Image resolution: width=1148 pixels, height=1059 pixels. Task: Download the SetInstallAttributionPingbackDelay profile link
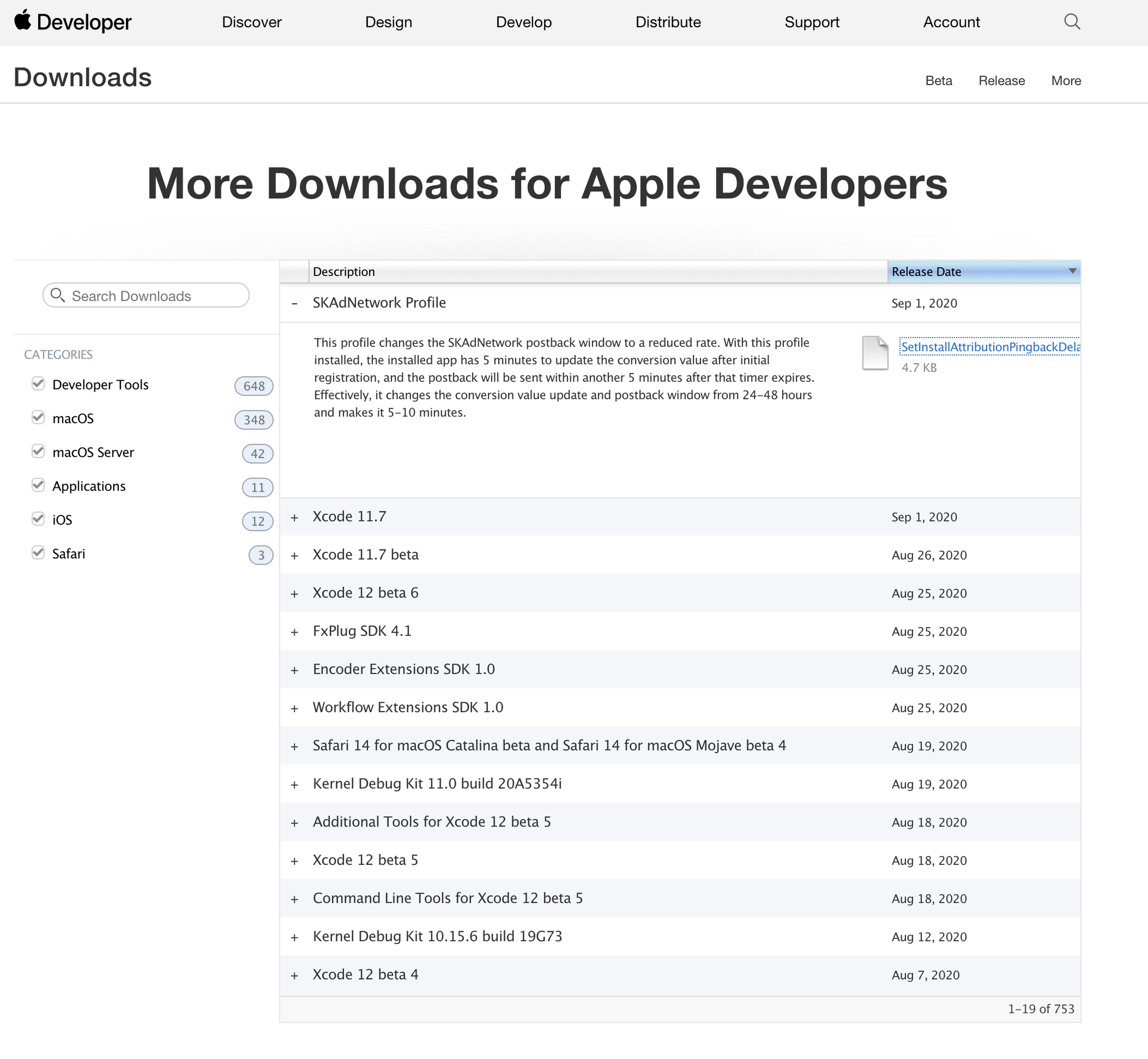coord(990,347)
